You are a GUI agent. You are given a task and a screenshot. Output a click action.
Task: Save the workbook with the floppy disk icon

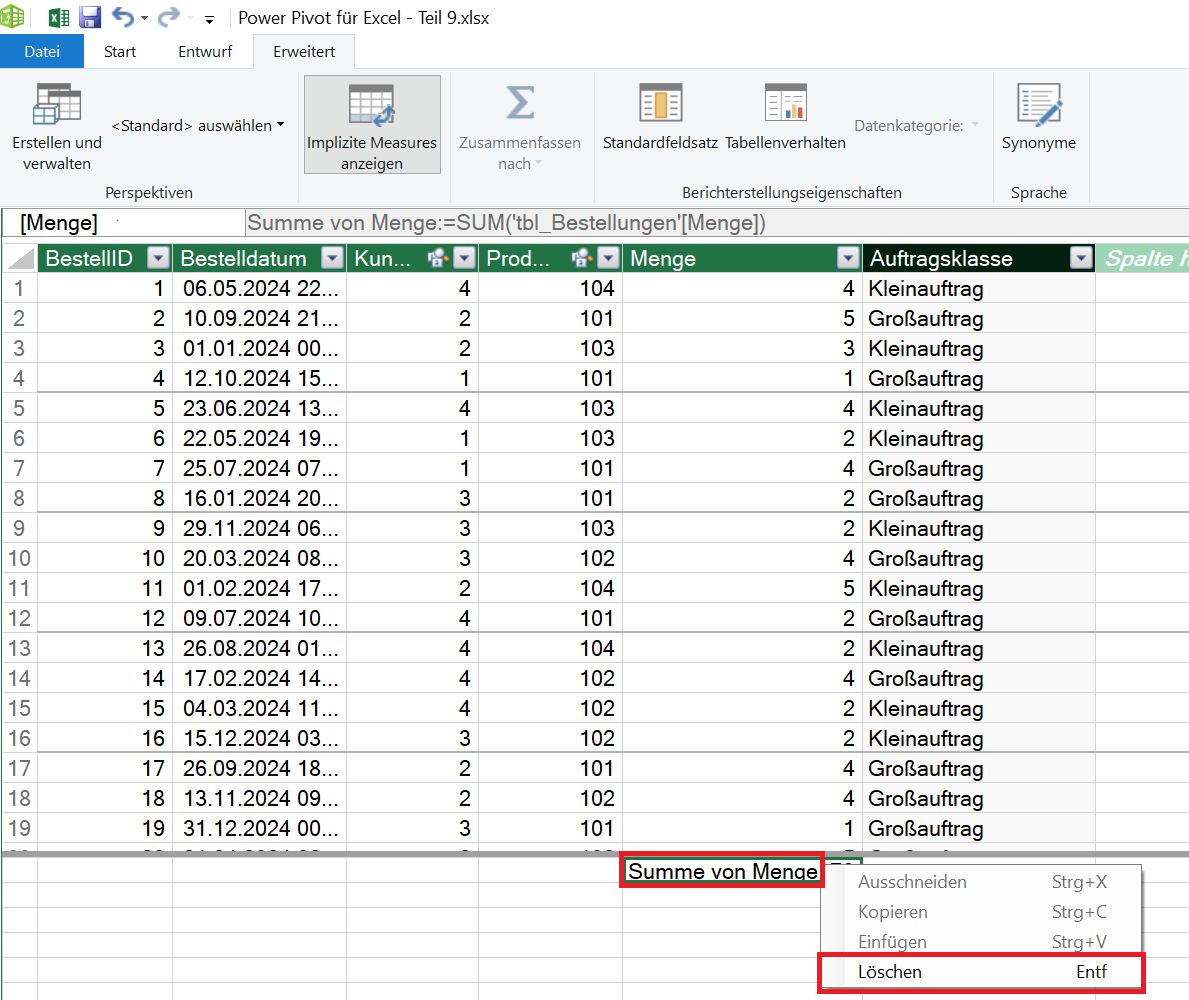pyautogui.click(x=90, y=17)
